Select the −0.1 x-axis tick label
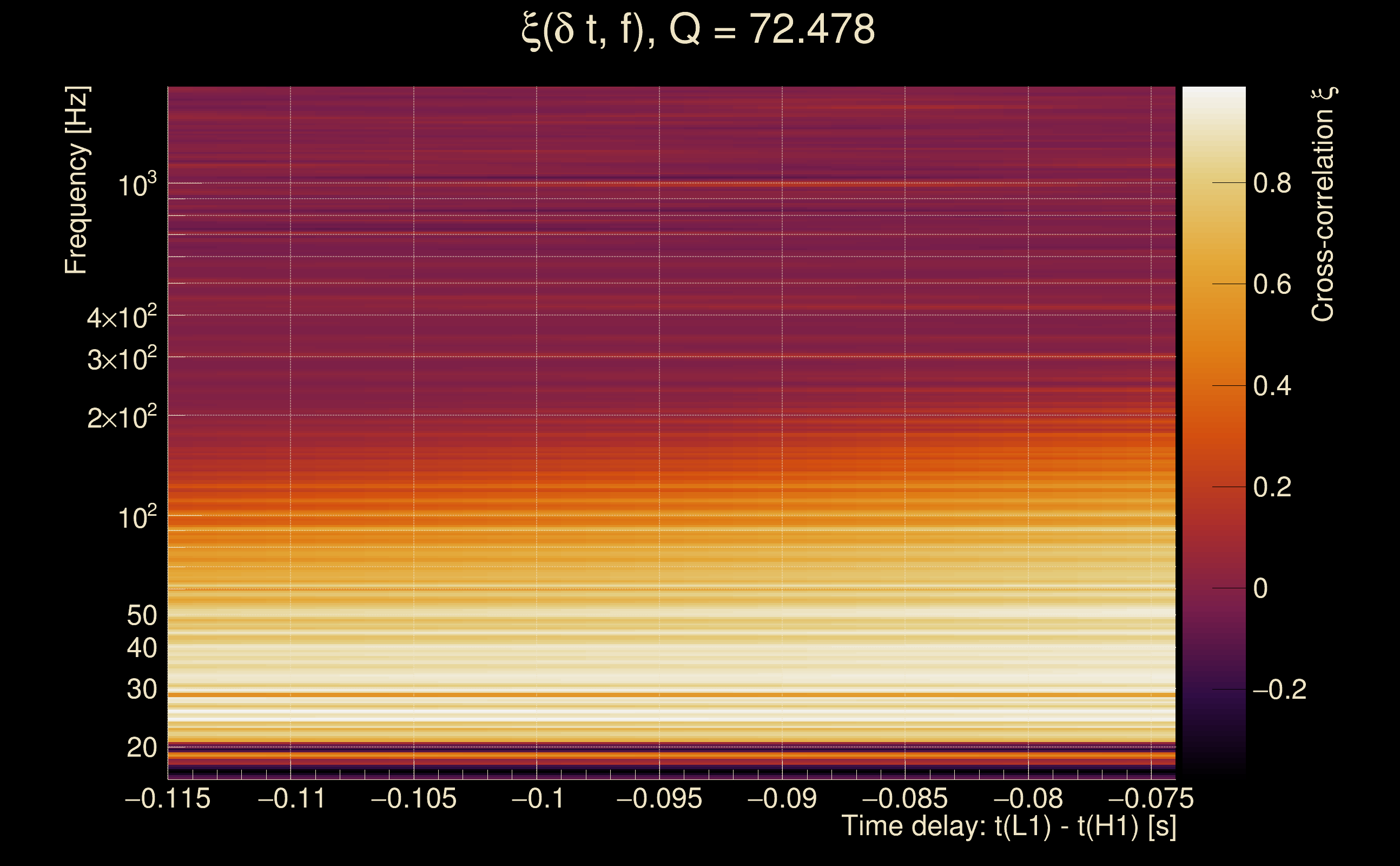 pos(538,798)
